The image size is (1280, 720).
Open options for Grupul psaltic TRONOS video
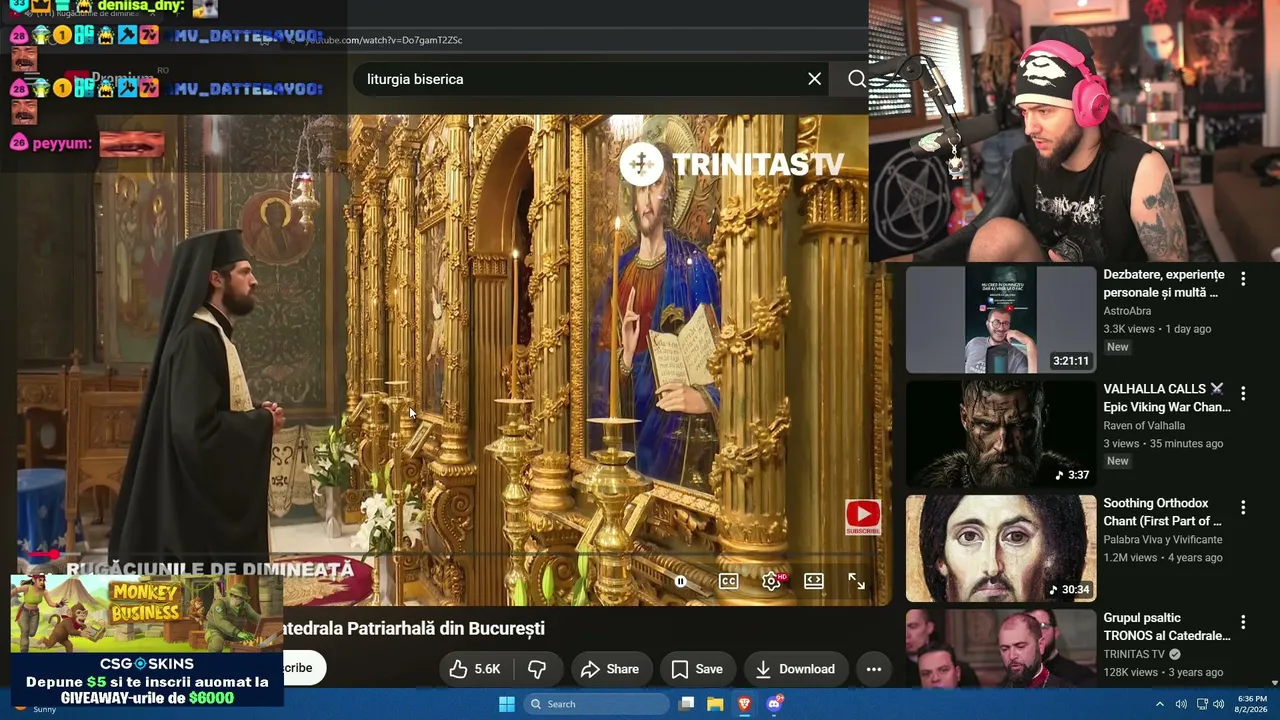click(x=1243, y=622)
